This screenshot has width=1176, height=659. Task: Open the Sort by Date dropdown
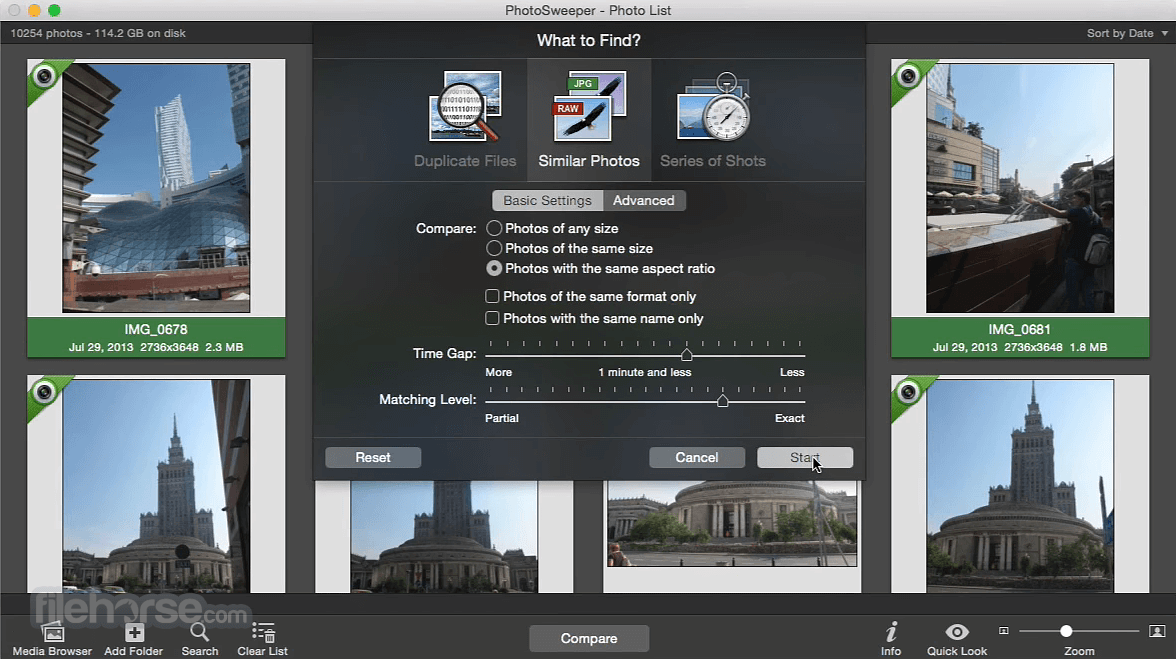point(1127,33)
